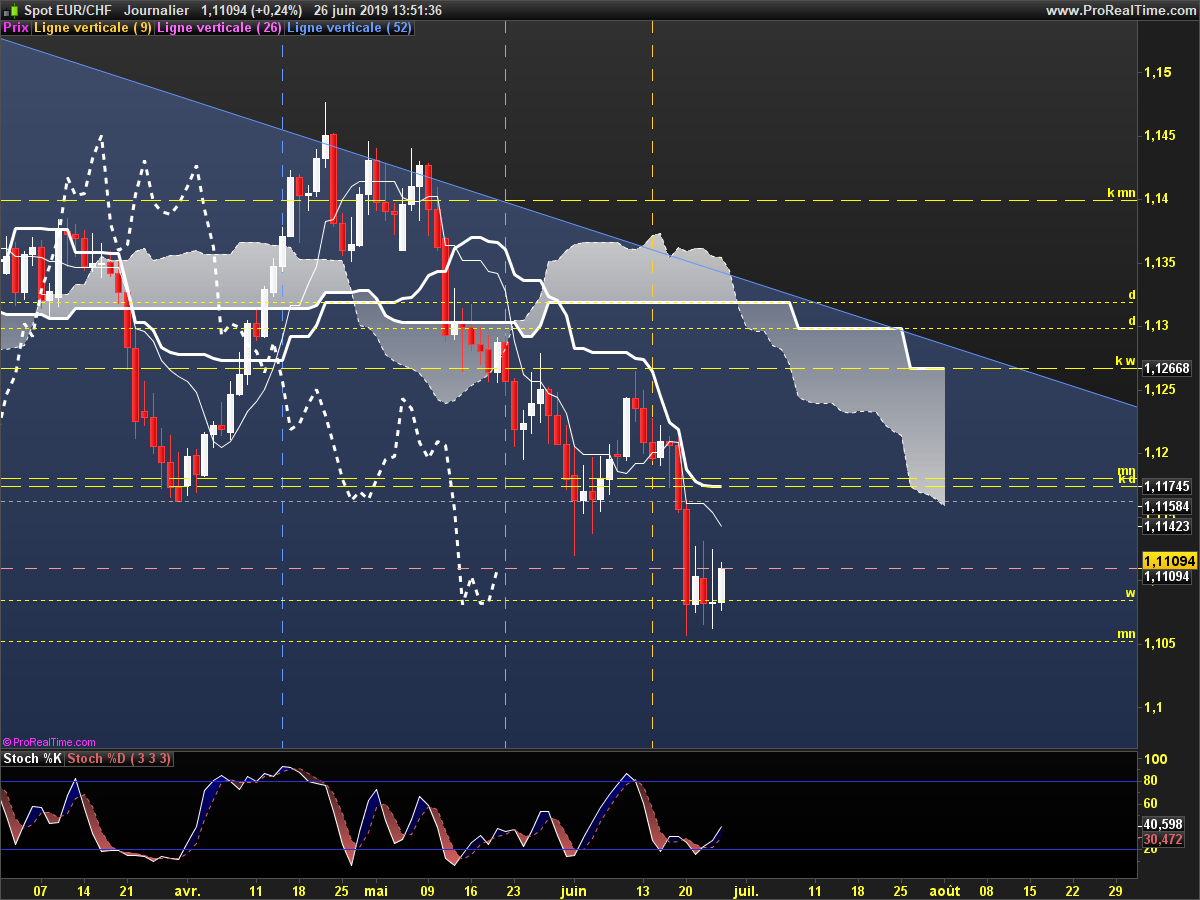Select the Ligne verticale (52) label
Viewport: 1200px width, 900px height.
pos(349,28)
